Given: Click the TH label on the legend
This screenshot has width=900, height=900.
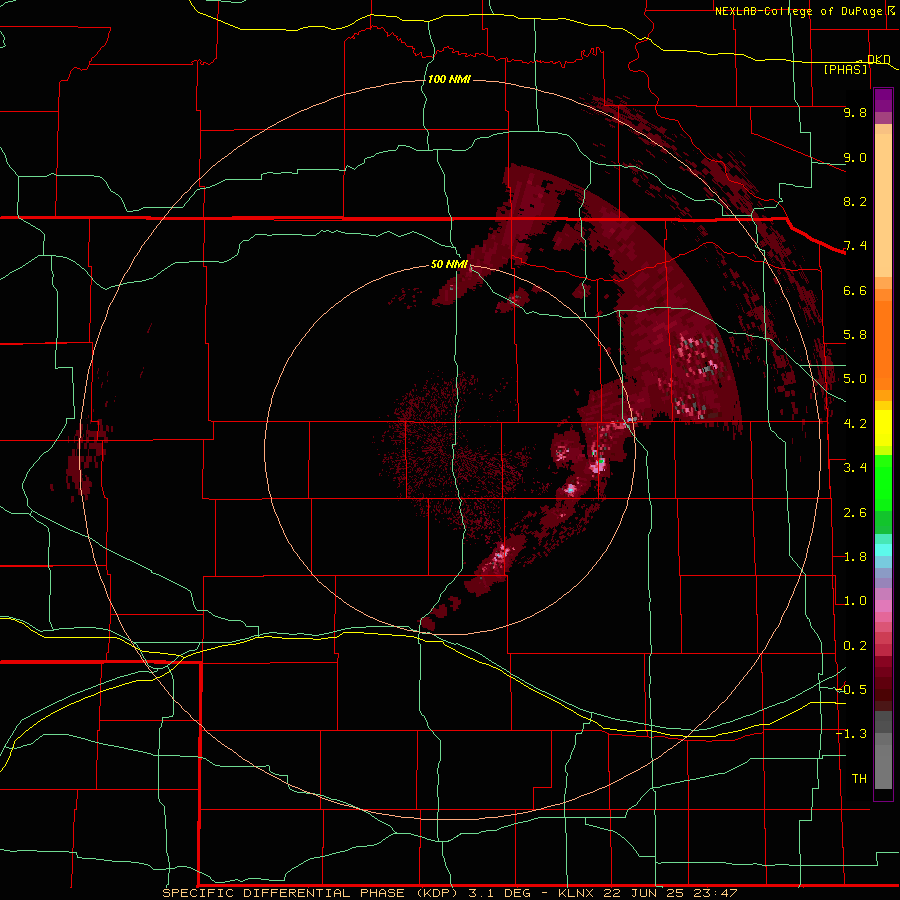Looking at the screenshot, I should [x=859, y=779].
